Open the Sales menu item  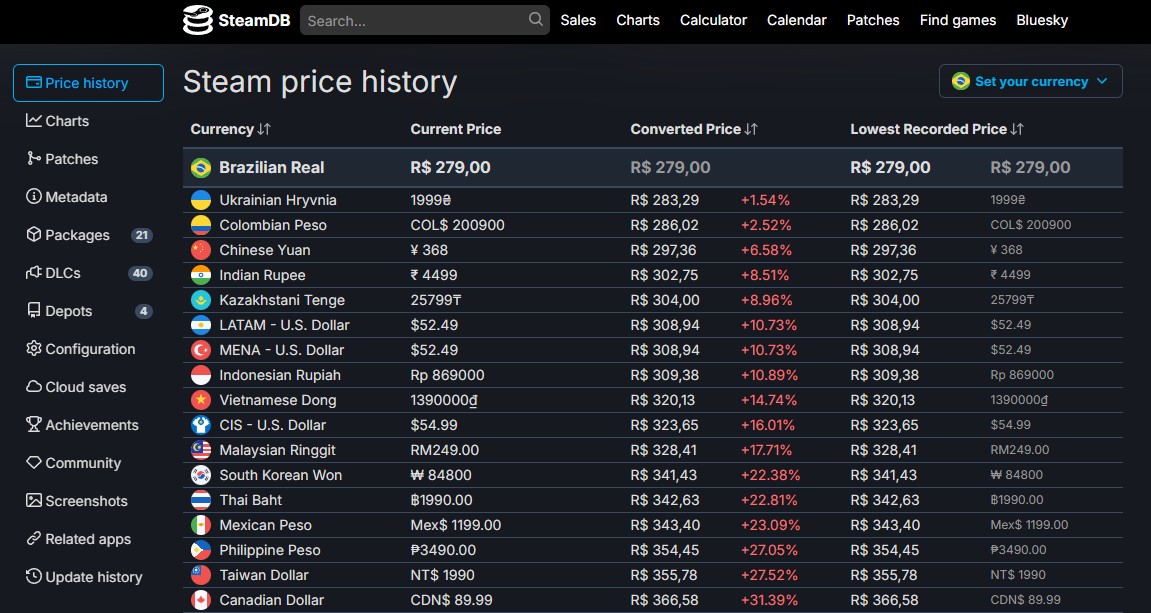coord(578,20)
